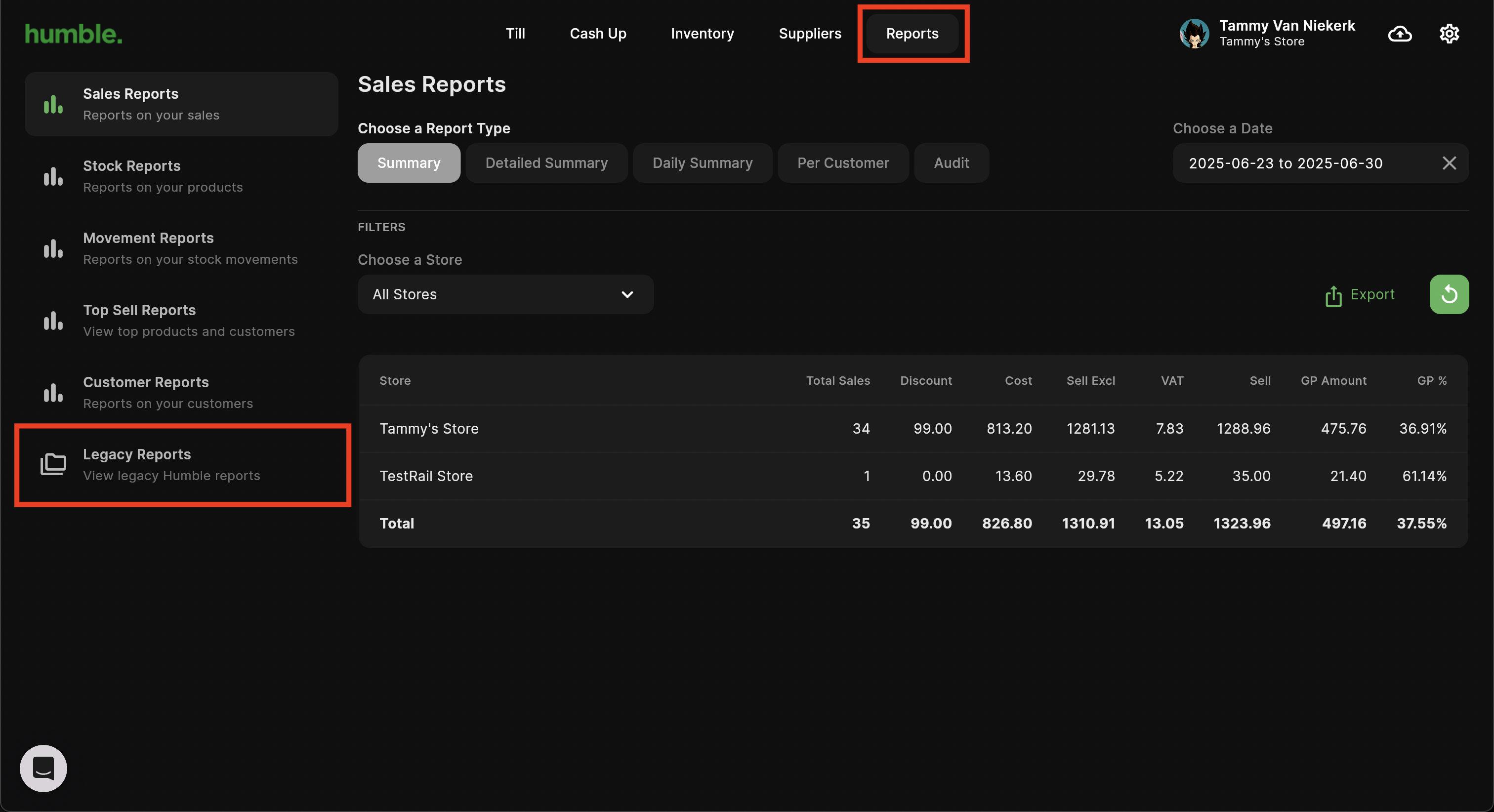Click the Customer Reports bar chart icon
The width and height of the screenshot is (1494, 812).
(x=53, y=393)
